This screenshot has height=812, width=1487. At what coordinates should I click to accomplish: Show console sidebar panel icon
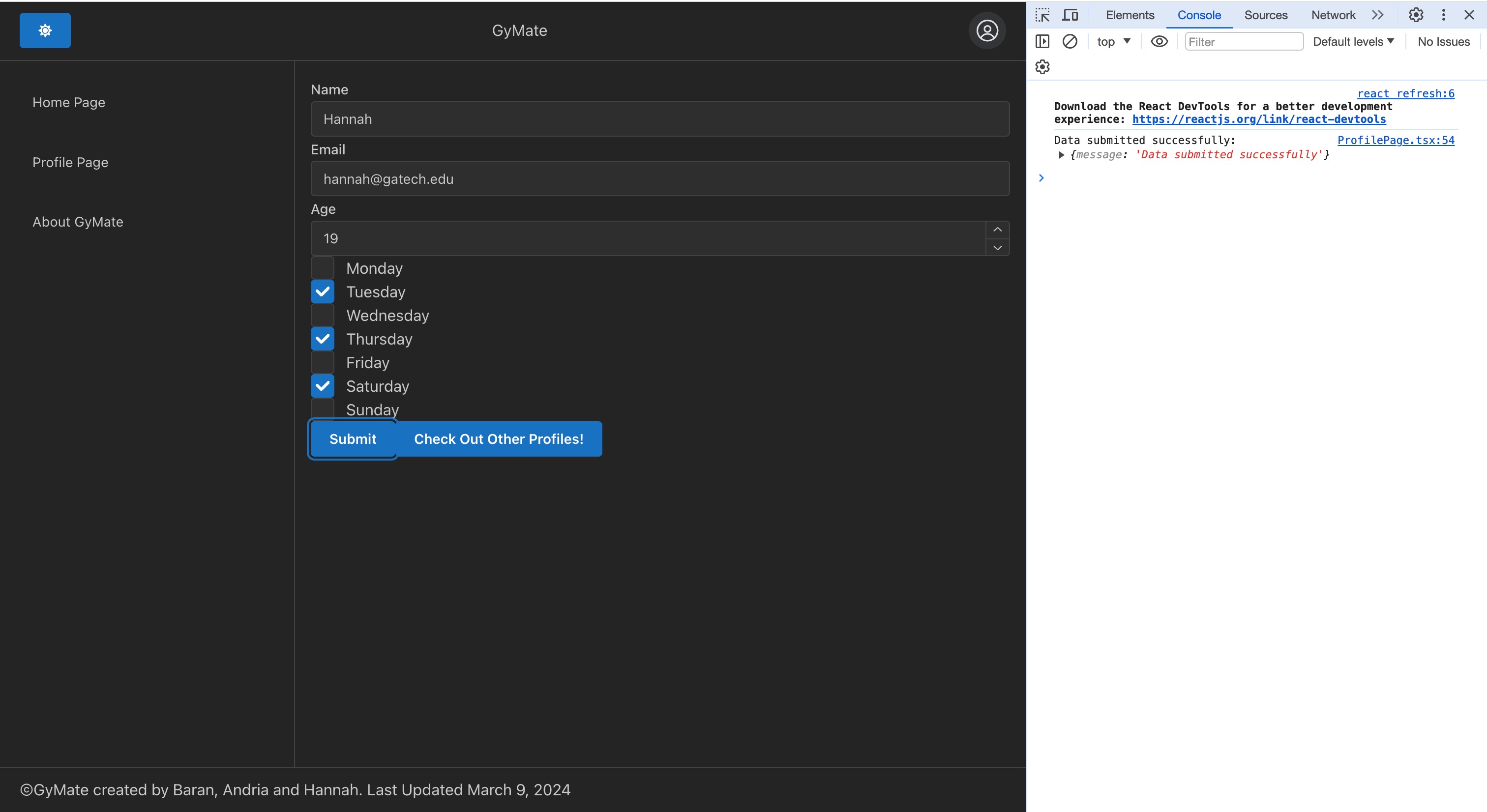(1042, 42)
